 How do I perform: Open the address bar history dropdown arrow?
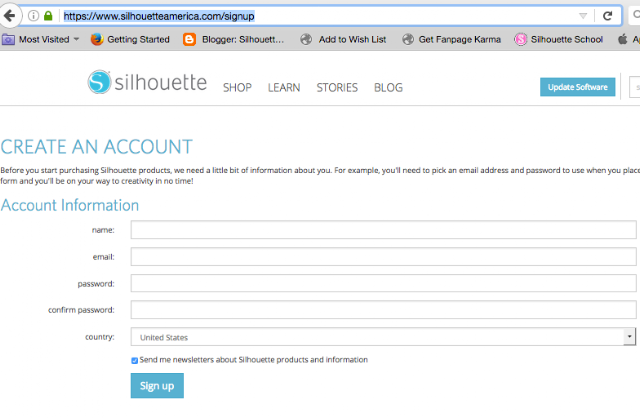click(583, 16)
